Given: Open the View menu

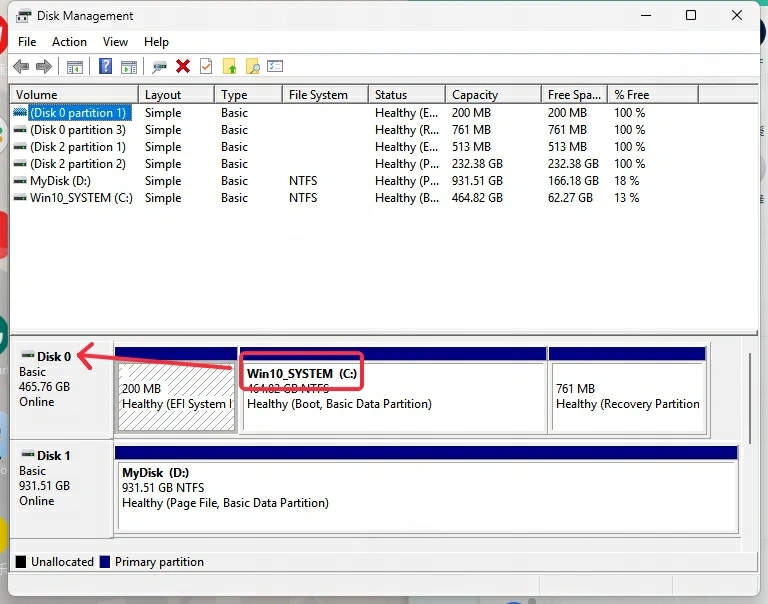Looking at the screenshot, I should (115, 42).
